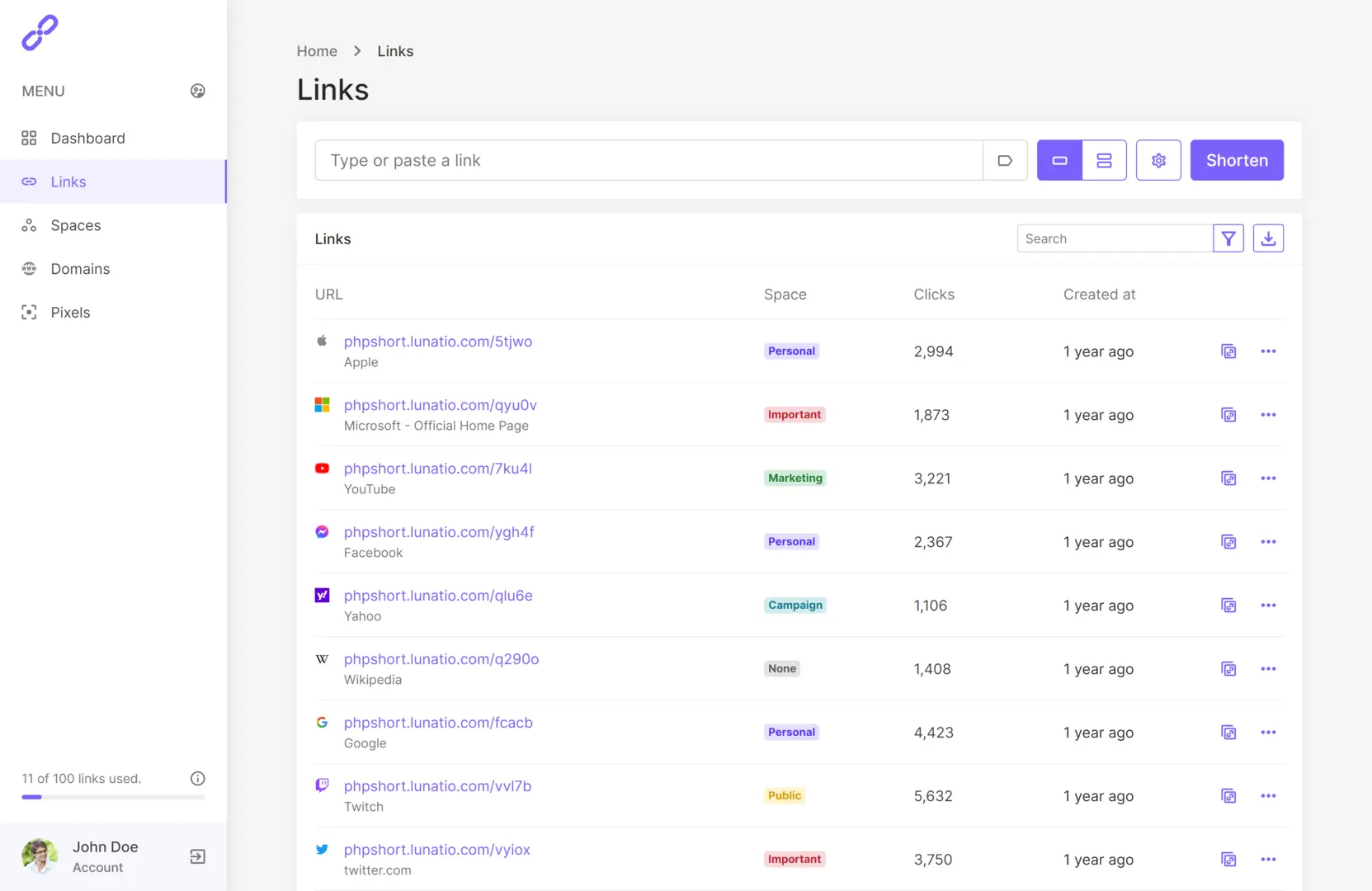Copy the YouTube short link
Viewport: 1372px width, 891px height.
(x=1228, y=478)
